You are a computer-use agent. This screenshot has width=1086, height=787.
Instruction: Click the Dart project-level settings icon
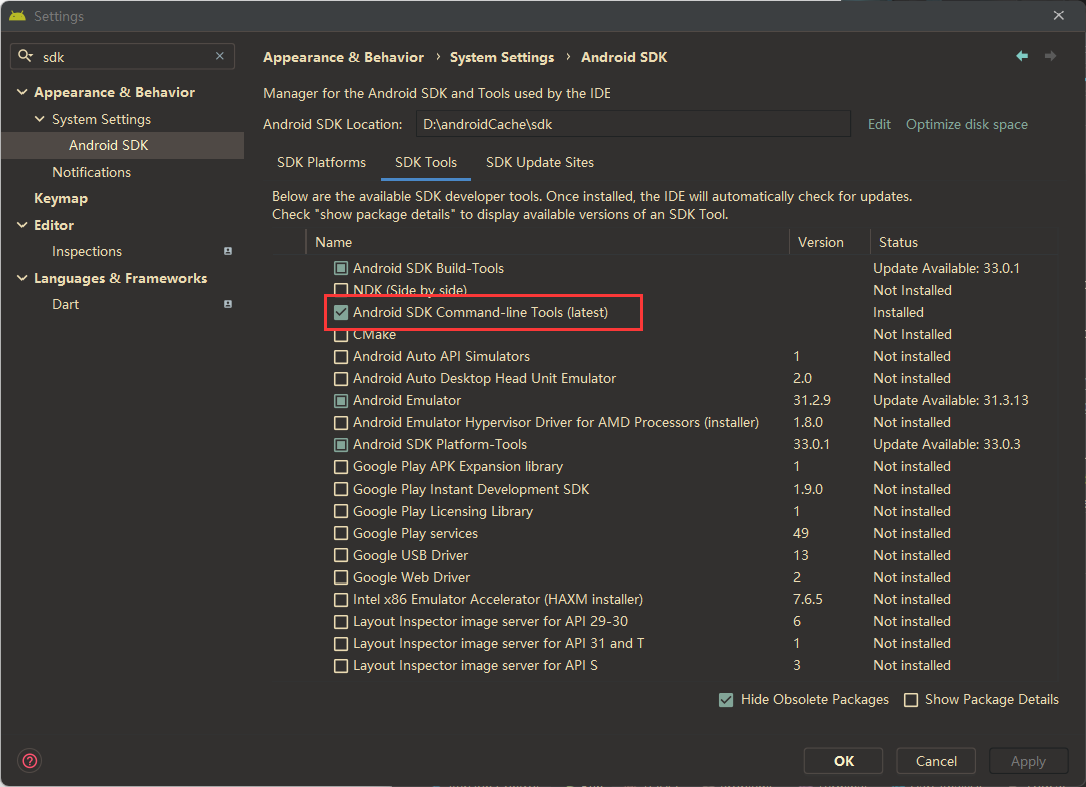click(x=228, y=304)
